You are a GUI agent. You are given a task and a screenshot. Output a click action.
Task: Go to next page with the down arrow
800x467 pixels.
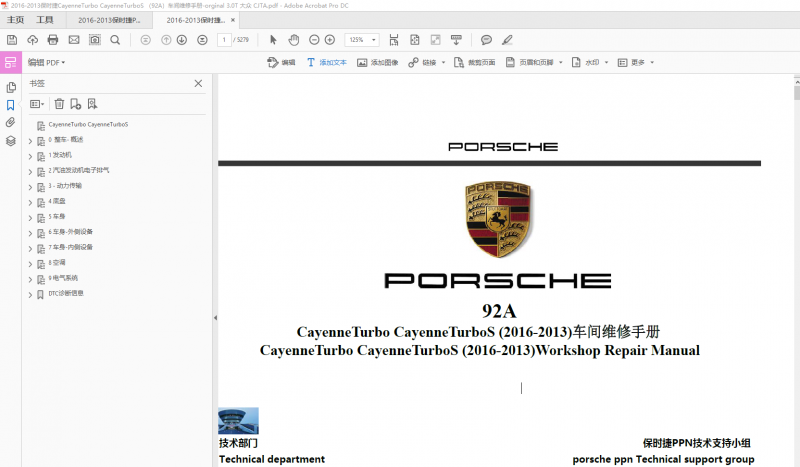[182, 40]
